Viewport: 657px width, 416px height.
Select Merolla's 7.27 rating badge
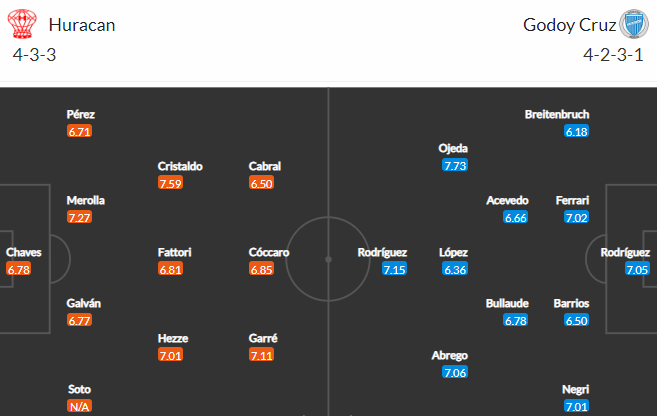(79, 217)
